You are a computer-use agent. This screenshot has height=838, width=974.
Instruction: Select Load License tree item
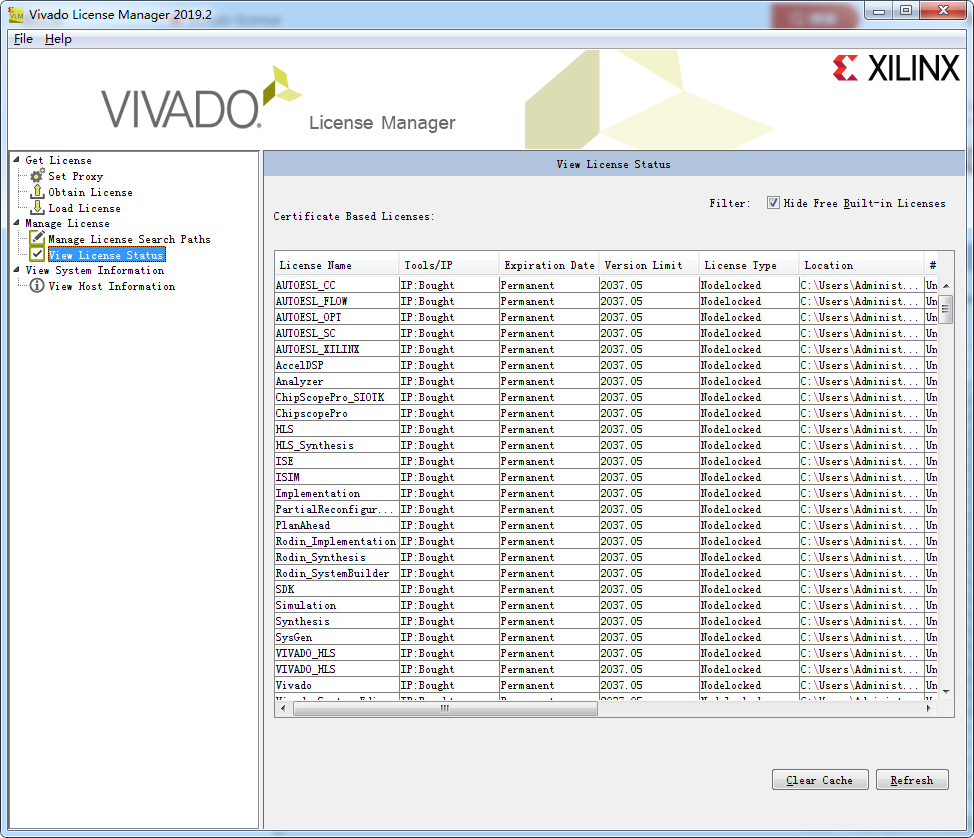84,209
